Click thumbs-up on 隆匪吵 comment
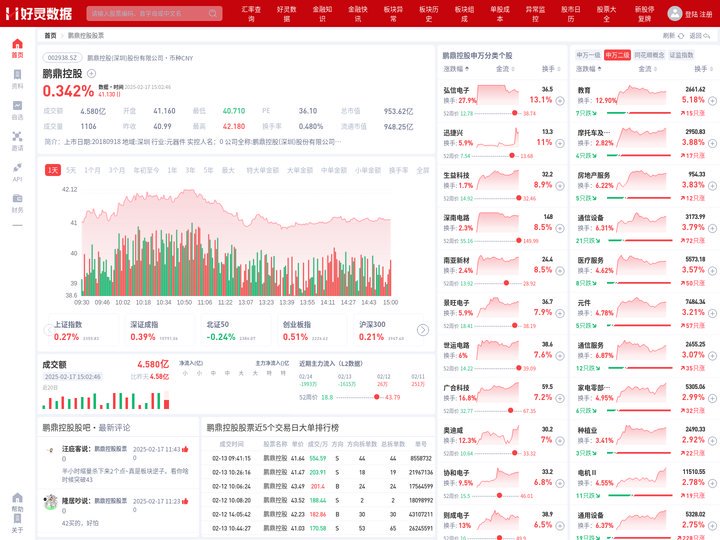This screenshot has width=720, height=540. [x=185, y=501]
